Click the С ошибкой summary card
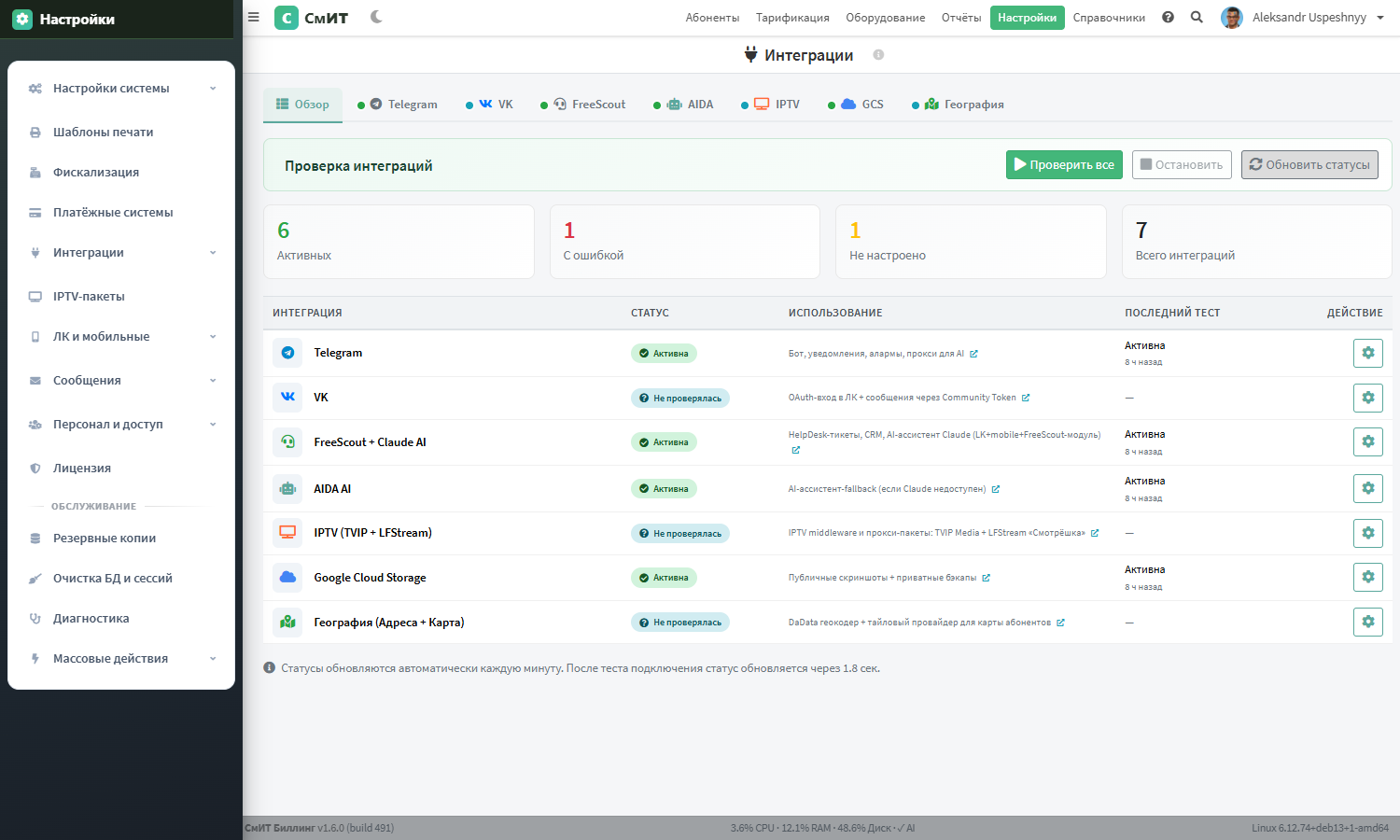 tap(685, 242)
